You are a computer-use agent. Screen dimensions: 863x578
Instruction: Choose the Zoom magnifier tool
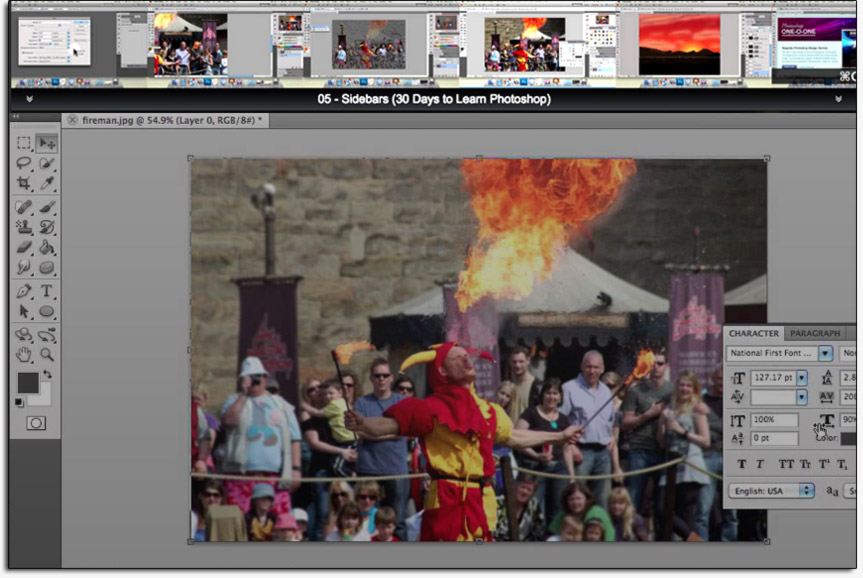click(47, 354)
